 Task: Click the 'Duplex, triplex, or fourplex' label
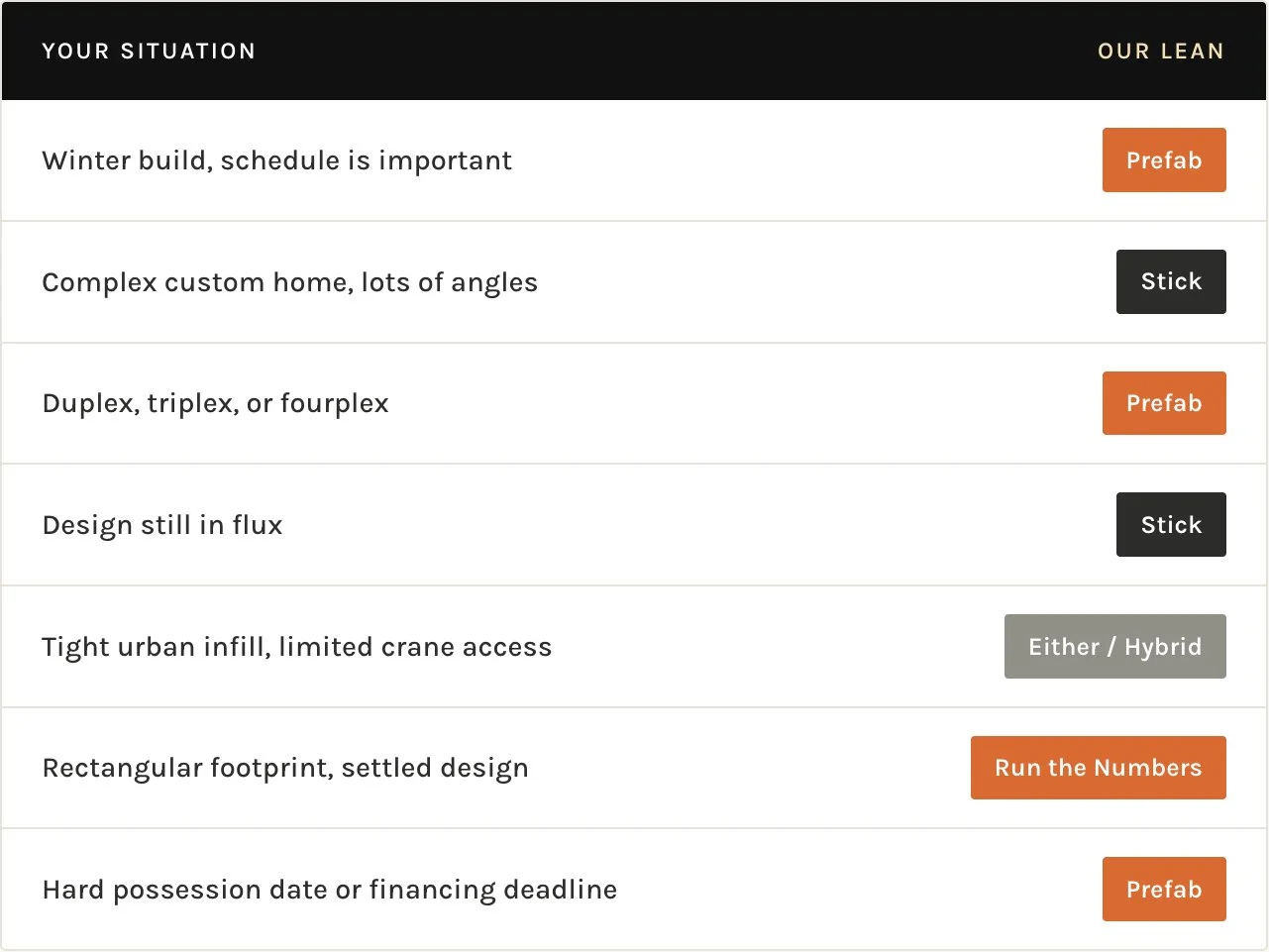coord(215,403)
